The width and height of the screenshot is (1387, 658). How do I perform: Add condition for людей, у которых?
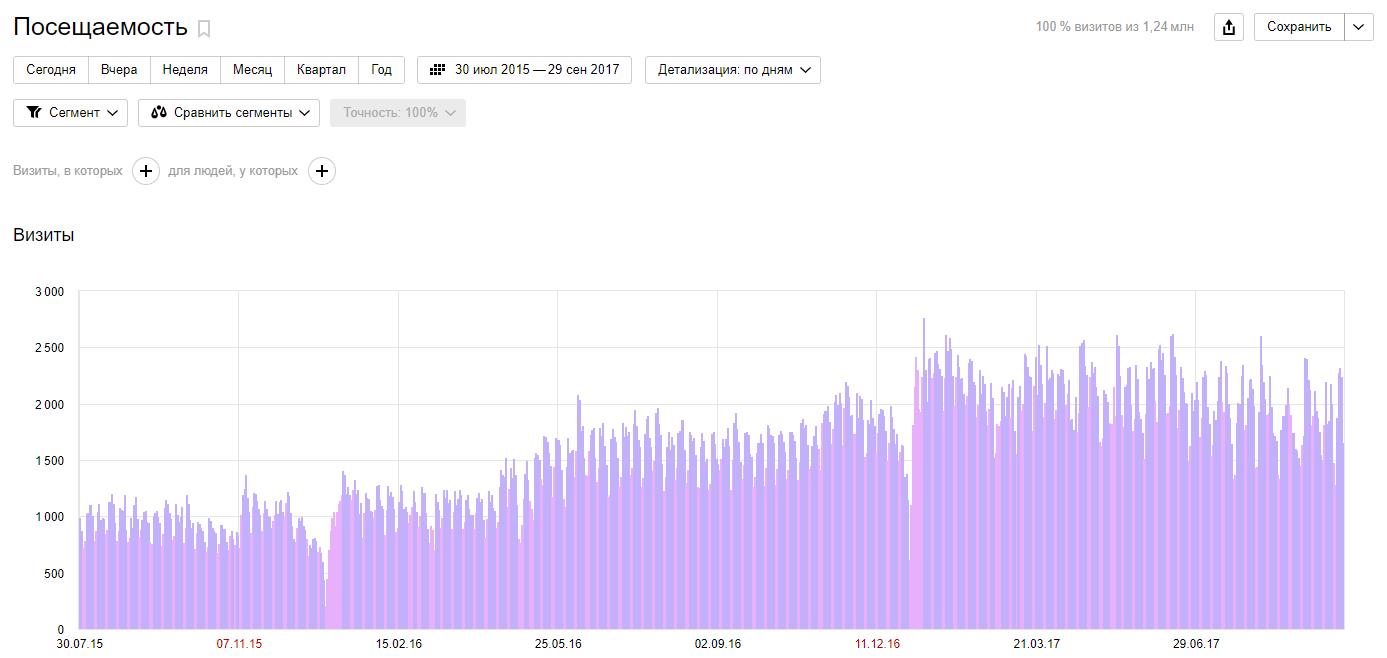click(x=321, y=171)
